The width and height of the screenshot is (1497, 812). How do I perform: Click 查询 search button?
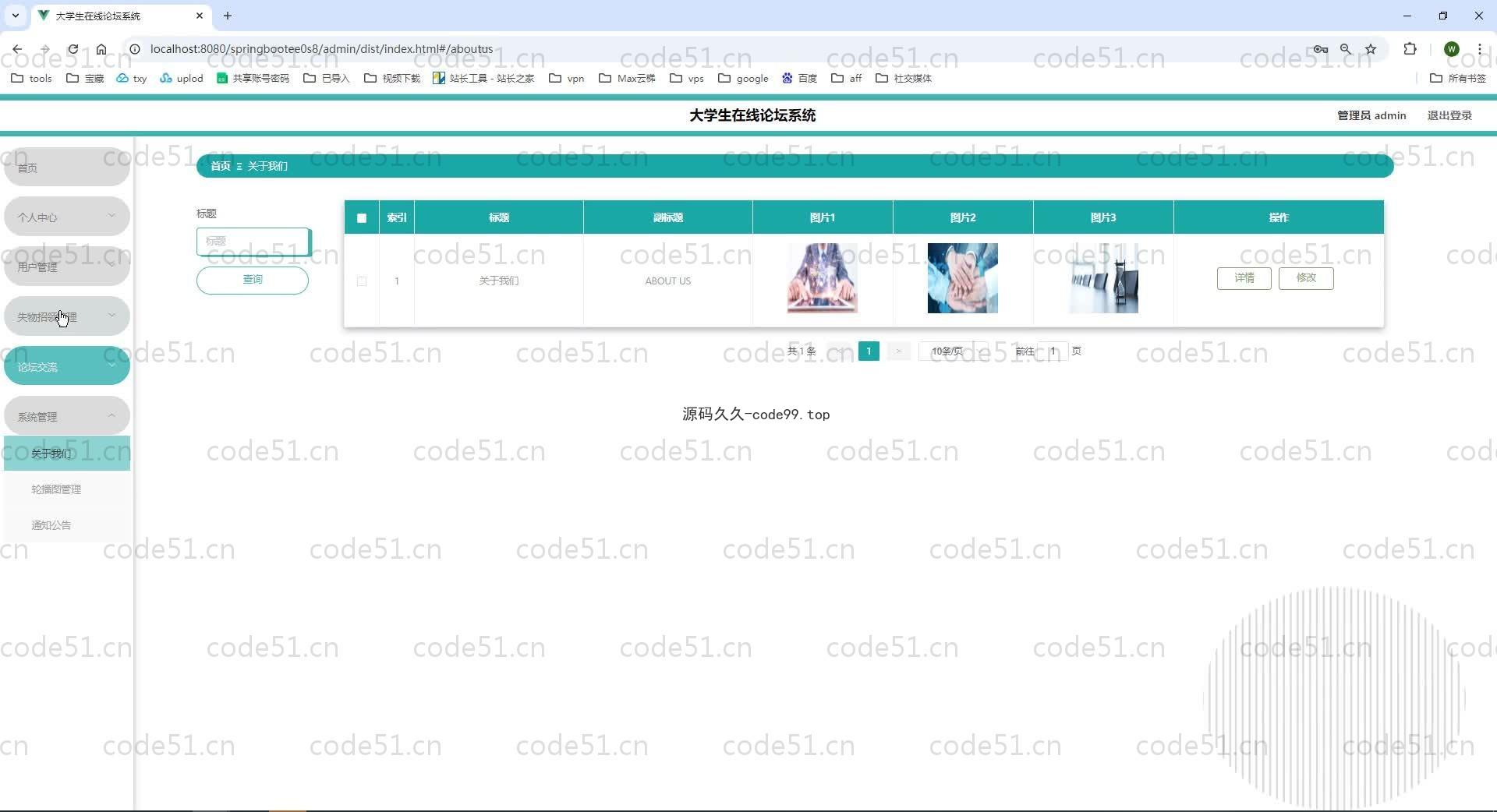pos(253,280)
